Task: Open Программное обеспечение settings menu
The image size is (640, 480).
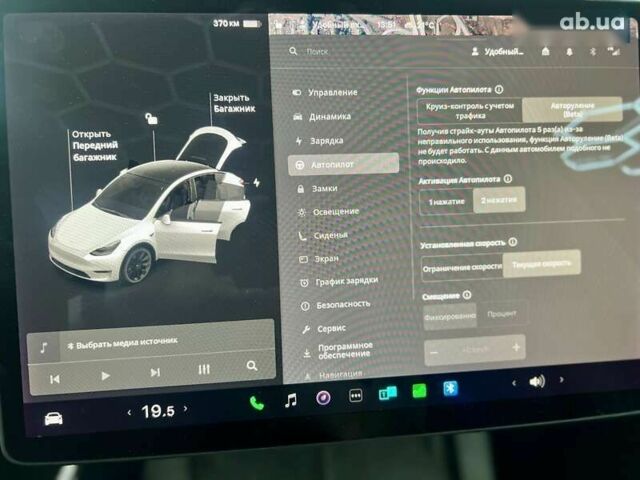Action: pos(339,351)
